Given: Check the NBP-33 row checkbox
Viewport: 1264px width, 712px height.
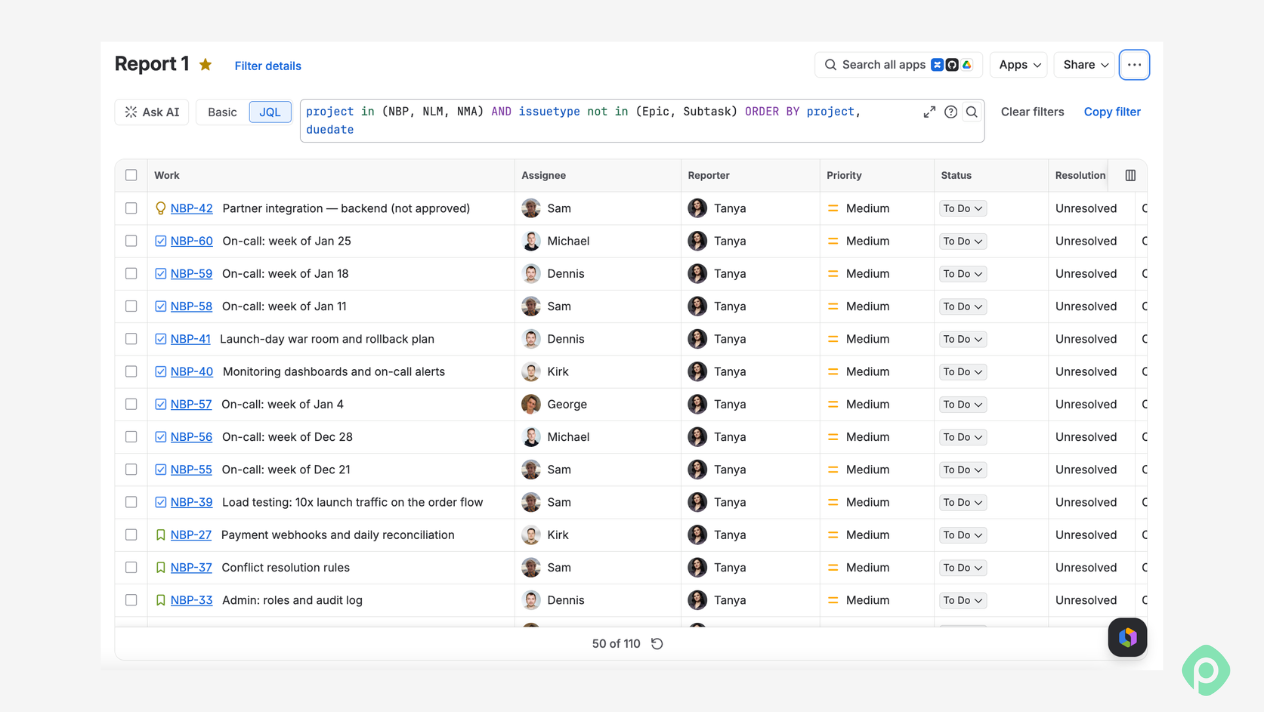Looking at the screenshot, I should pyautogui.click(x=131, y=600).
